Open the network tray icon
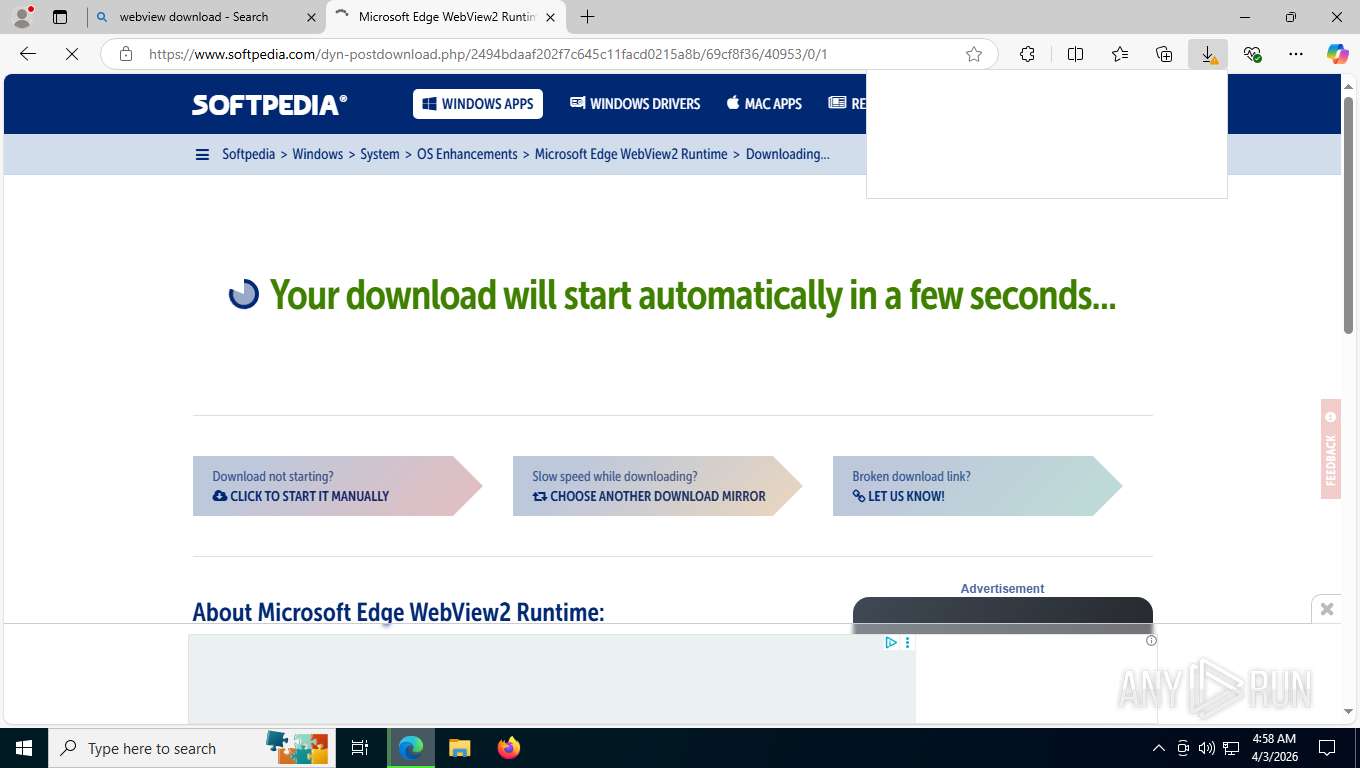 pyautogui.click(x=1231, y=748)
